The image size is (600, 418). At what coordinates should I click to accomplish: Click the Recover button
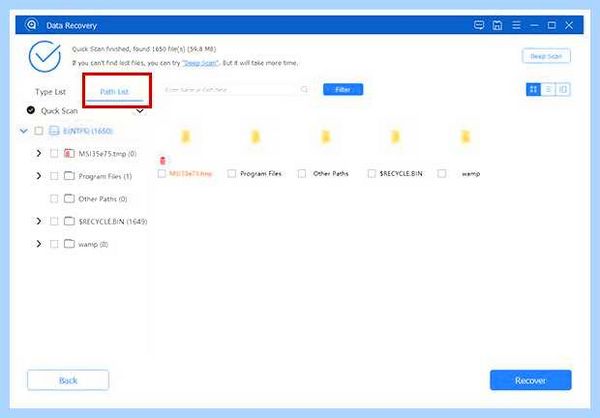pyautogui.click(x=530, y=380)
